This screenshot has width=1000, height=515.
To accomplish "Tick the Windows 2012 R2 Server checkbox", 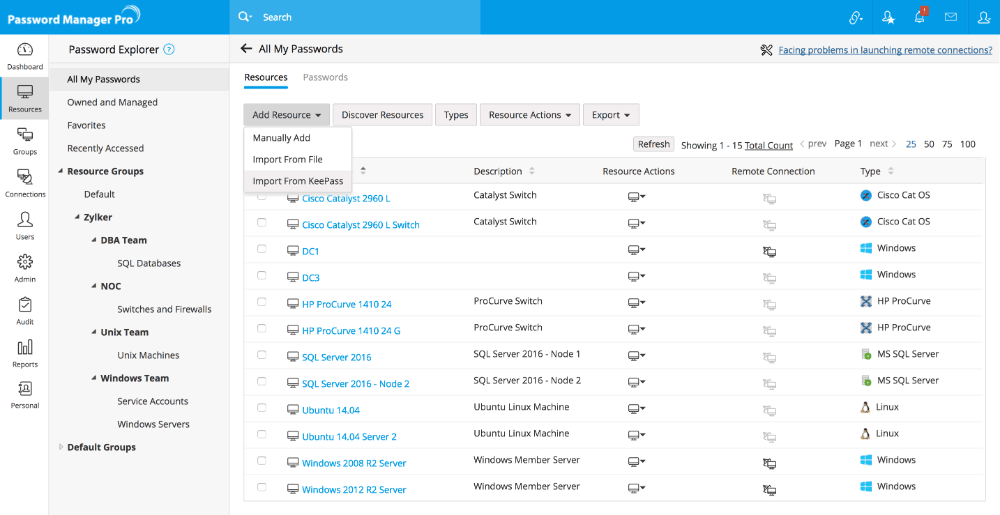I will pos(262,488).
